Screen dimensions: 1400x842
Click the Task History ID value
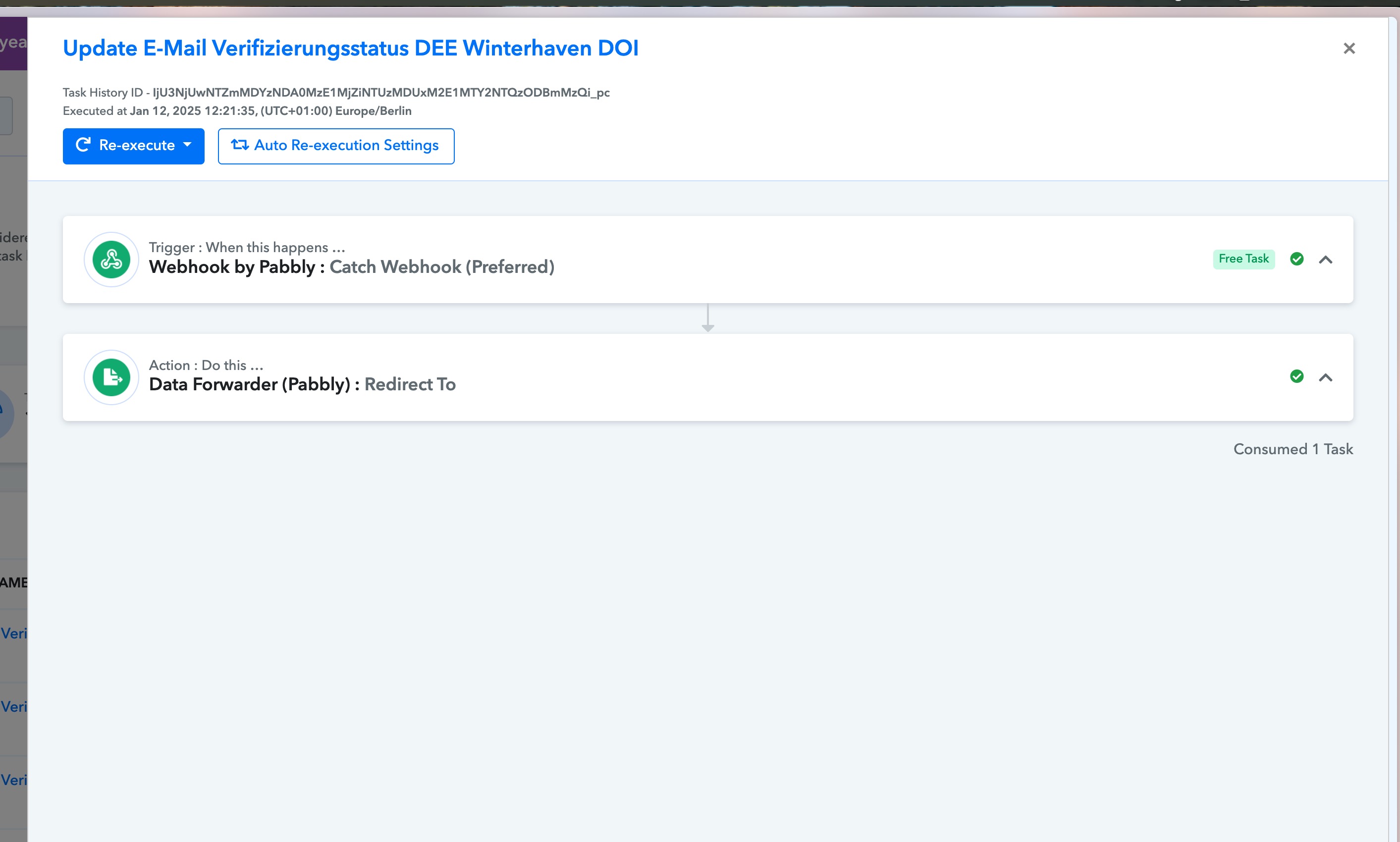coord(381,93)
